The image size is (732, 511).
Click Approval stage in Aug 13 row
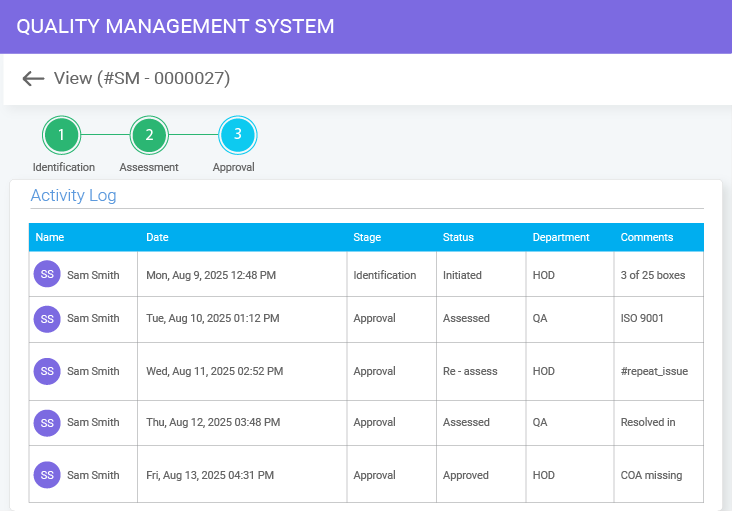(x=374, y=475)
